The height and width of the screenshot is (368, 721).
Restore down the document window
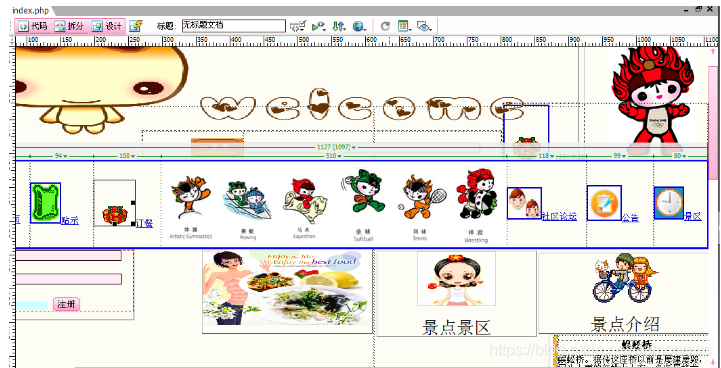click(x=699, y=9)
